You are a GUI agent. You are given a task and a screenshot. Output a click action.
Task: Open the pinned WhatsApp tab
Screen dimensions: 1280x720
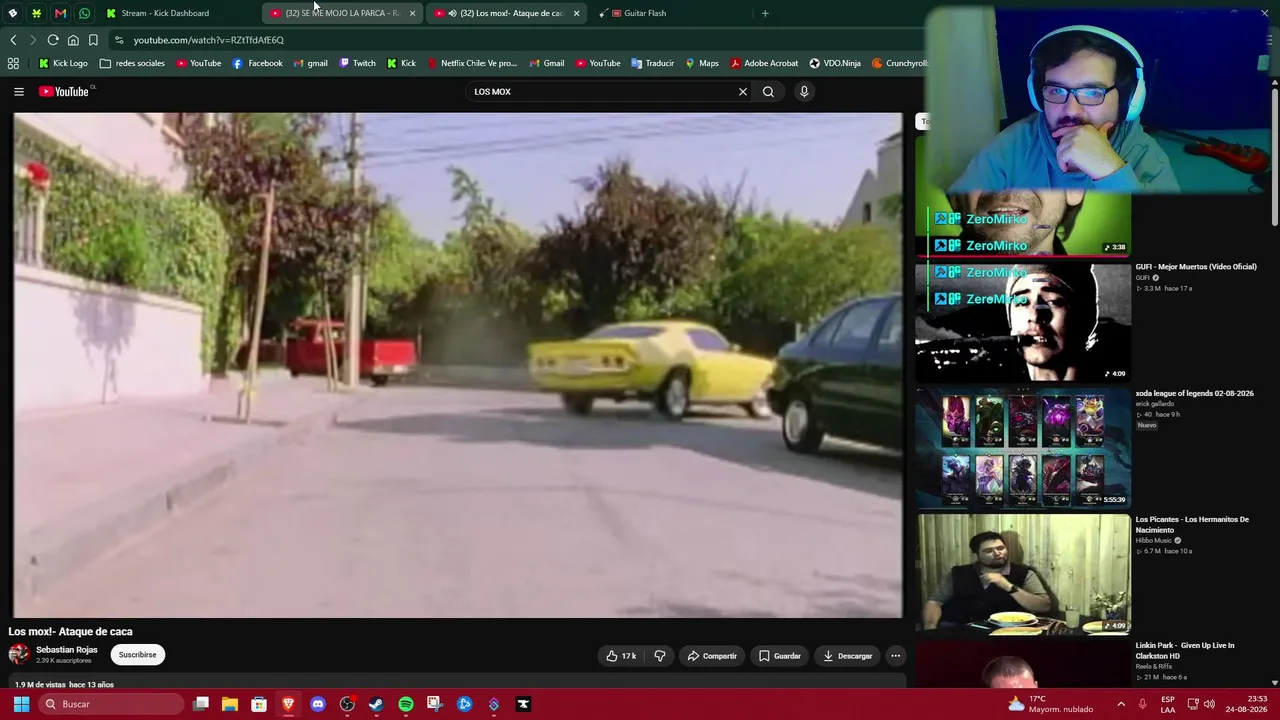pyautogui.click(x=84, y=13)
